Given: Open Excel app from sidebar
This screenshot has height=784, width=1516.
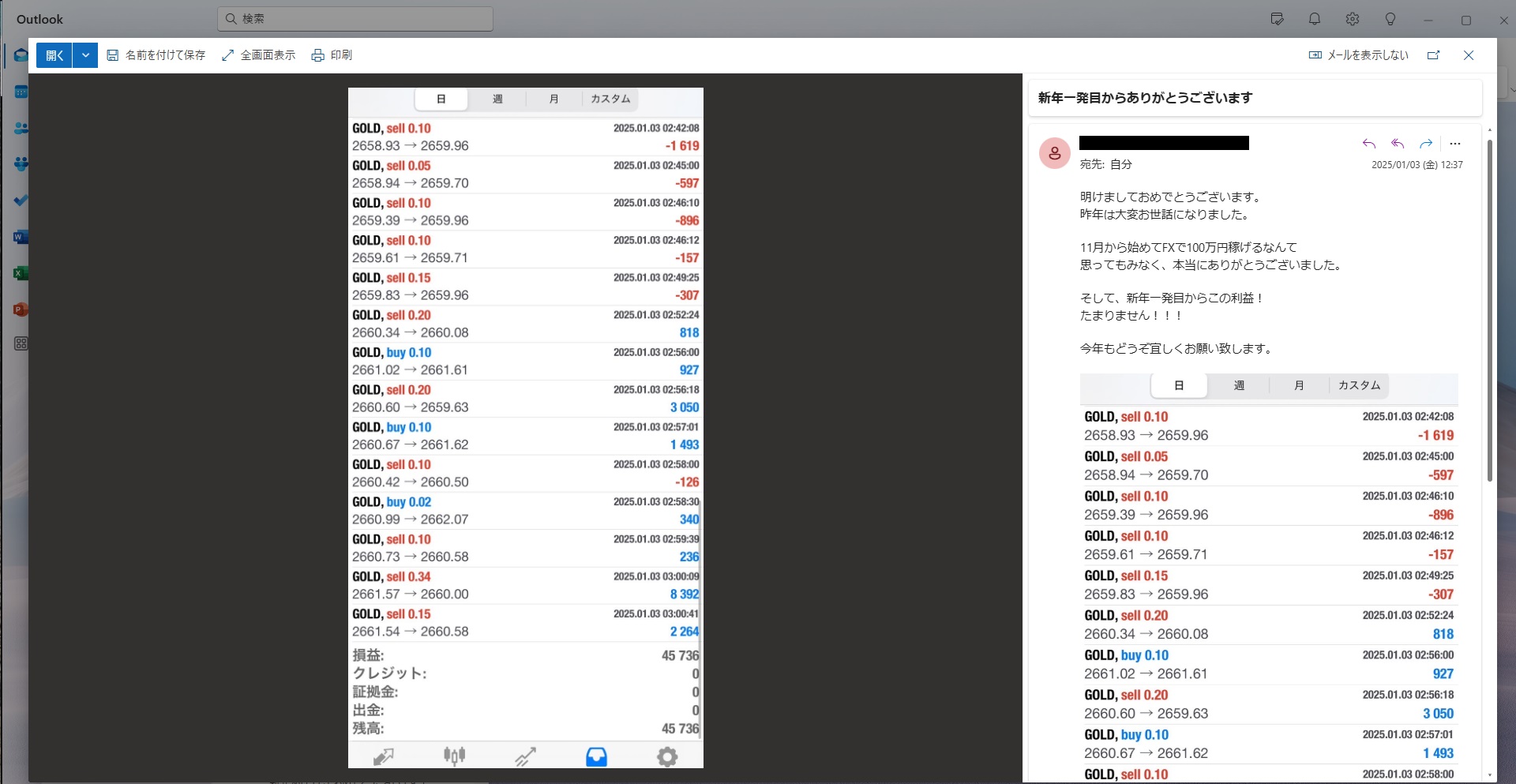Looking at the screenshot, I should tap(21, 273).
